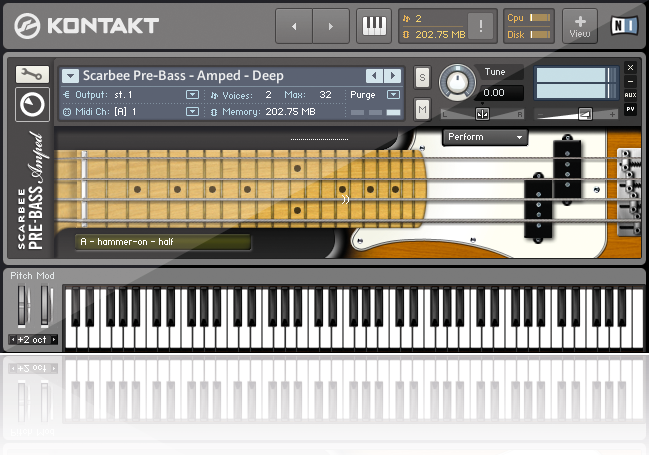The width and height of the screenshot is (649, 455).
Task: Toggle the on-screen keyboard icon
Action: [x=374, y=26]
